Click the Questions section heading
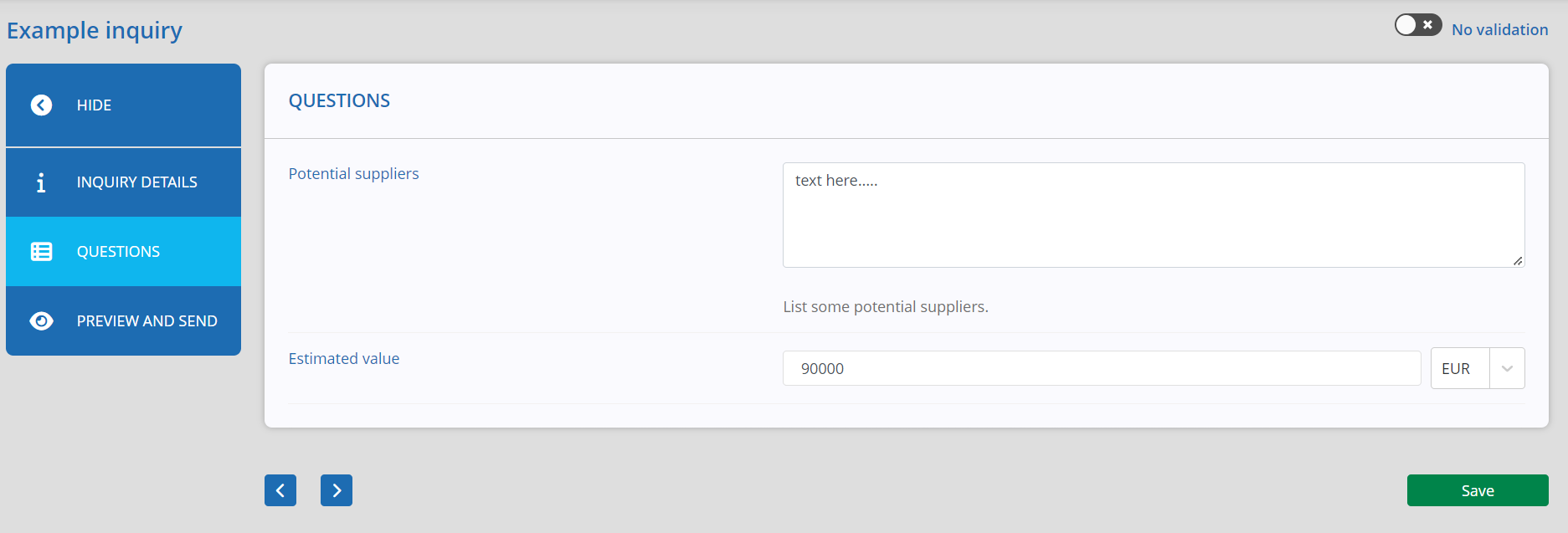 click(339, 100)
